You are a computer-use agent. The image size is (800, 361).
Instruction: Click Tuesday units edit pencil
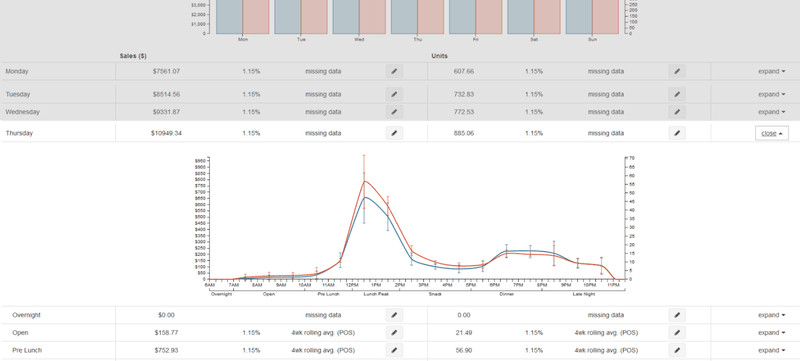click(677, 94)
